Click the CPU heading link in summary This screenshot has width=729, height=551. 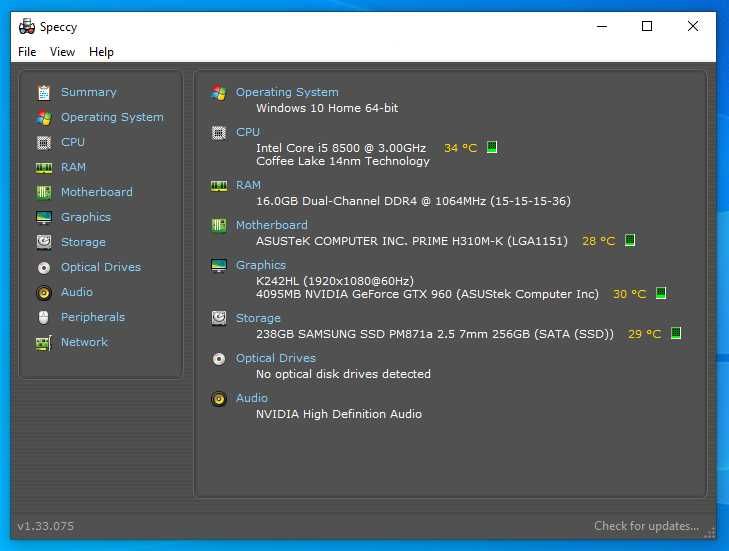click(x=248, y=132)
